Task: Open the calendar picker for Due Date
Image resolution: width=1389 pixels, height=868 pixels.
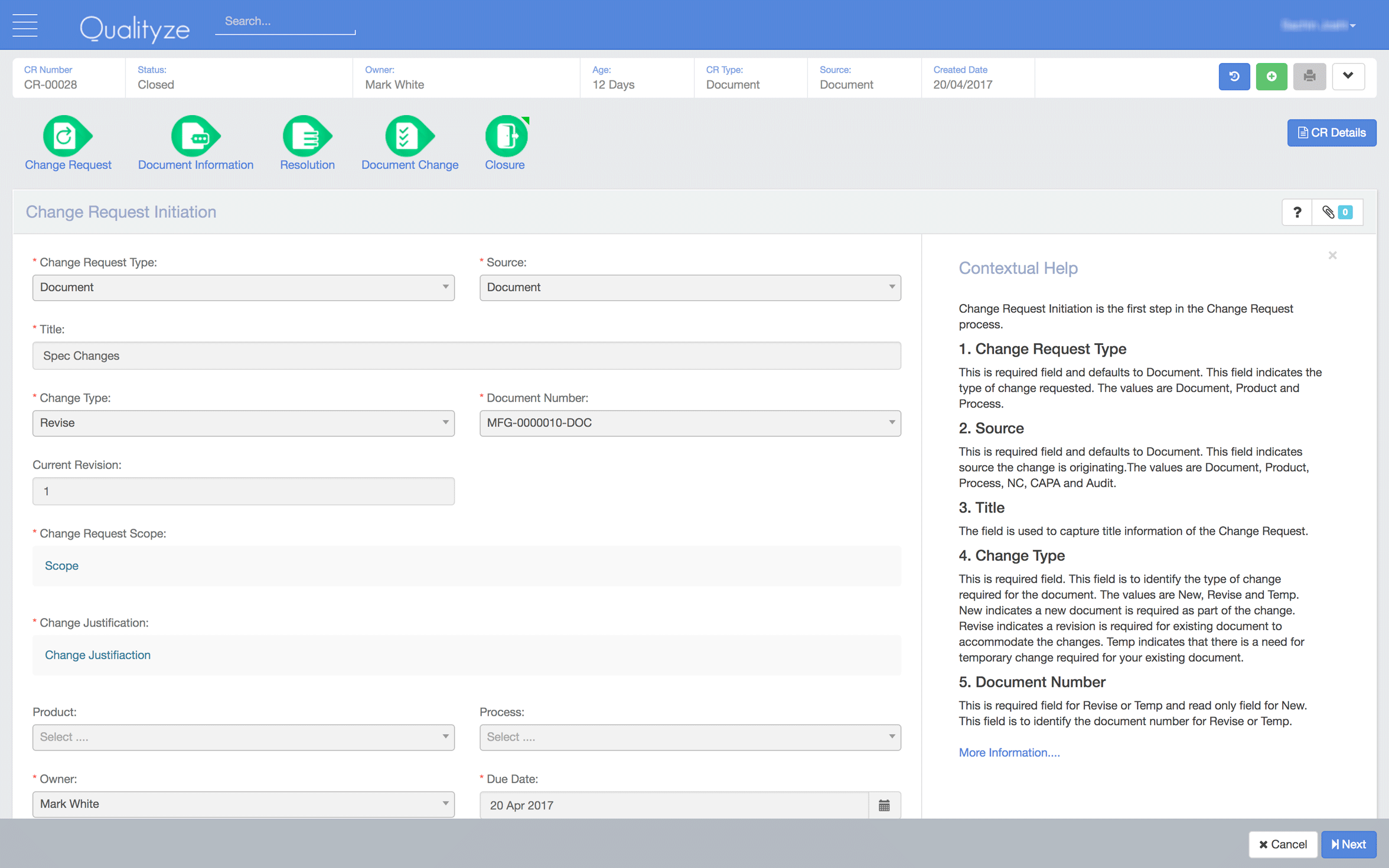Action: pyautogui.click(x=884, y=805)
